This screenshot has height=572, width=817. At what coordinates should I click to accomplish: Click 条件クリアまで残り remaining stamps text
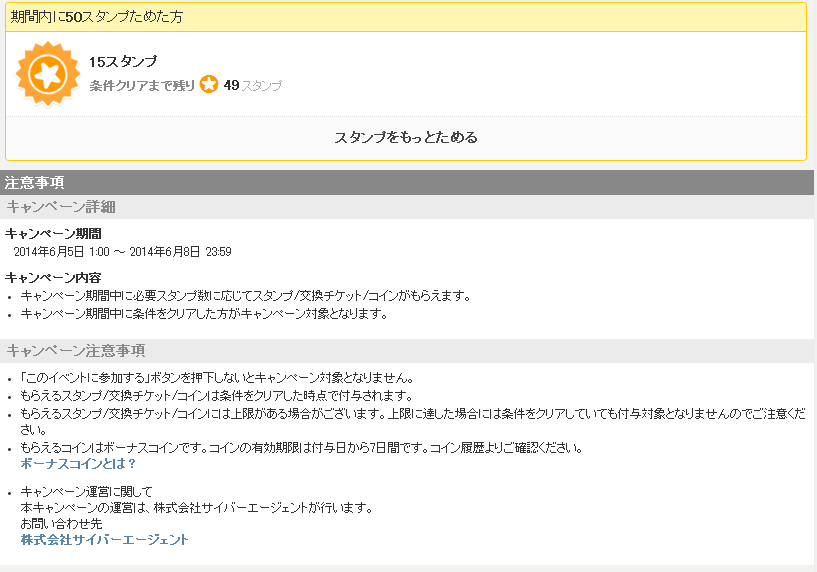coord(142,85)
